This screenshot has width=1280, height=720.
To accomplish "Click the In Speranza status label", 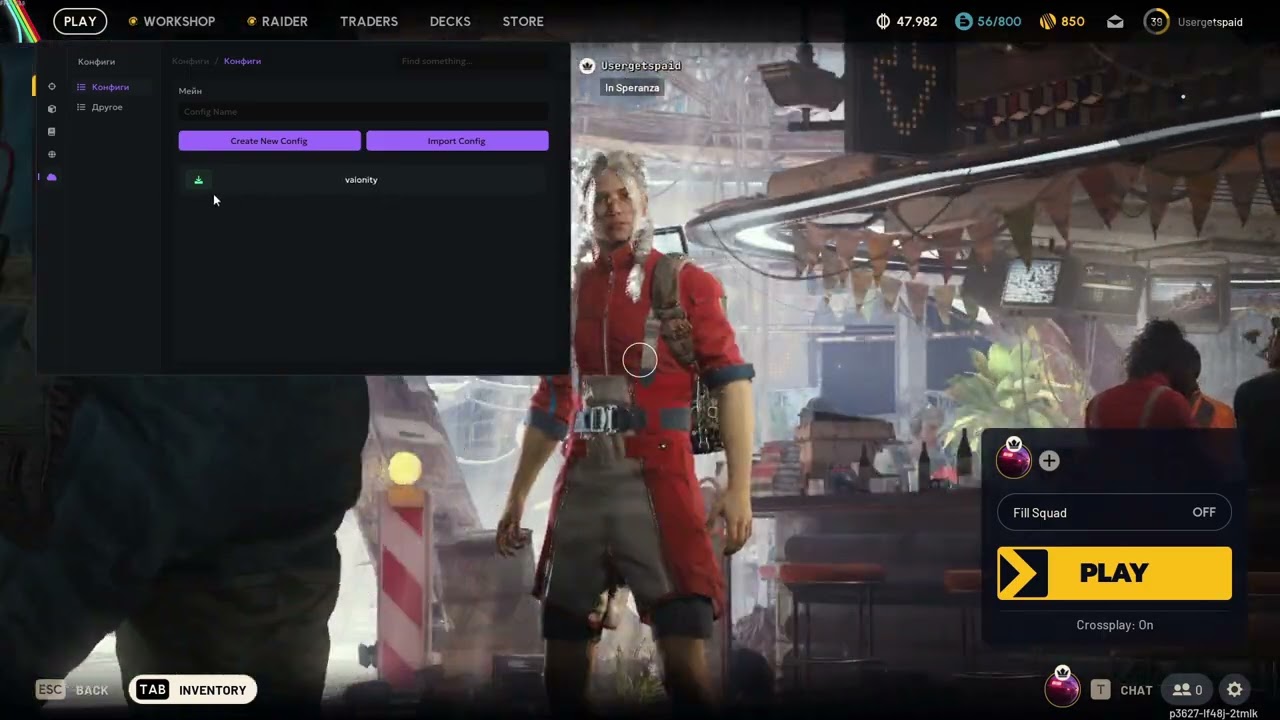I will pyautogui.click(x=632, y=88).
